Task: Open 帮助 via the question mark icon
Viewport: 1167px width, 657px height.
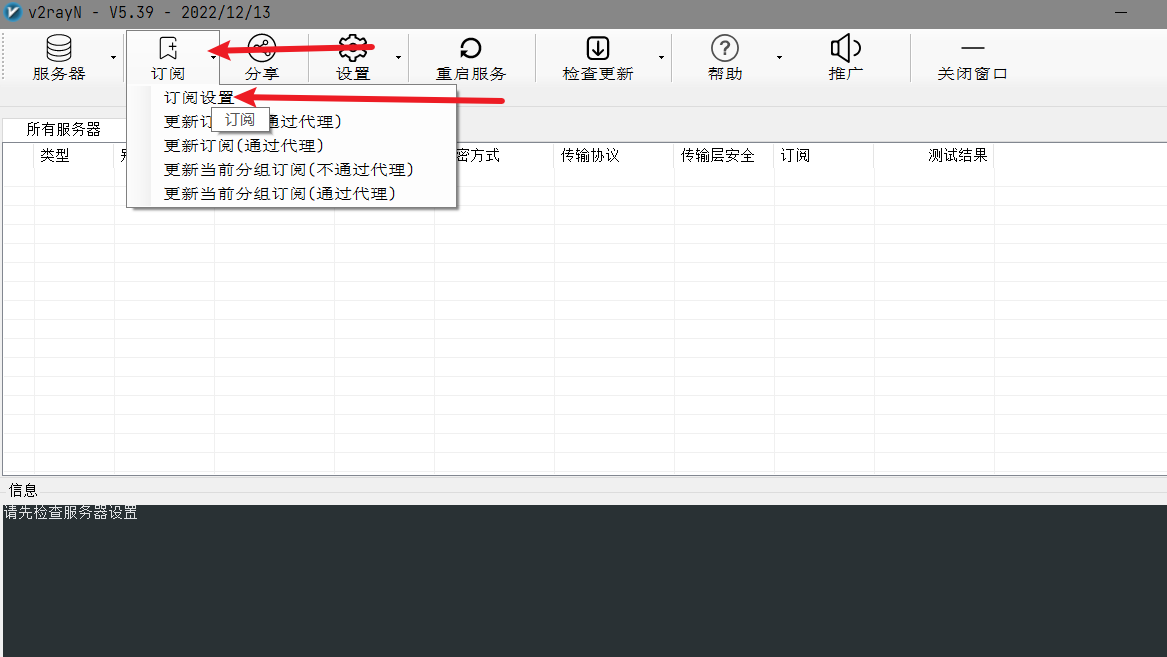Action: coord(724,48)
